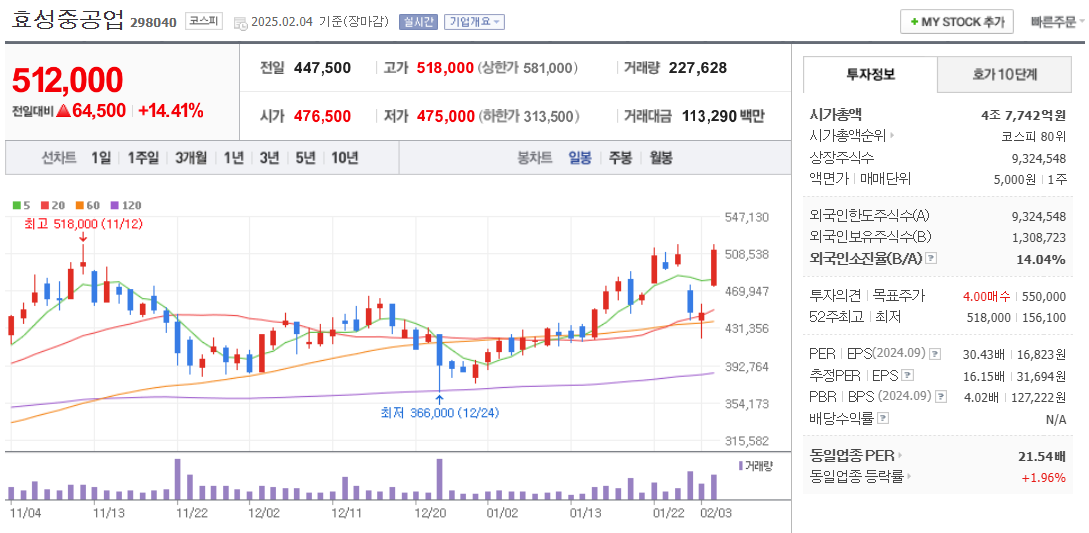Click the 상한가 581,000 text
The width and height of the screenshot is (1089, 533).
pos(528,67)
